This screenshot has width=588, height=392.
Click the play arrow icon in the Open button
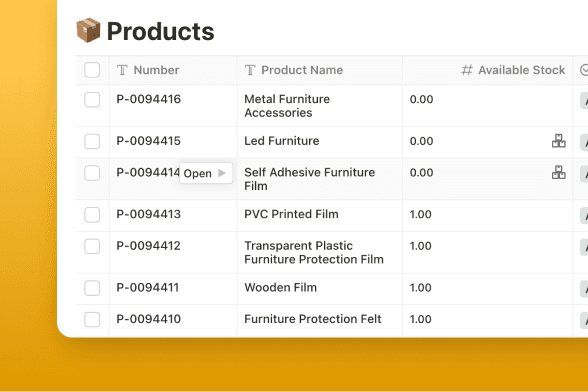pyautogui.click(x=222, y=173)
